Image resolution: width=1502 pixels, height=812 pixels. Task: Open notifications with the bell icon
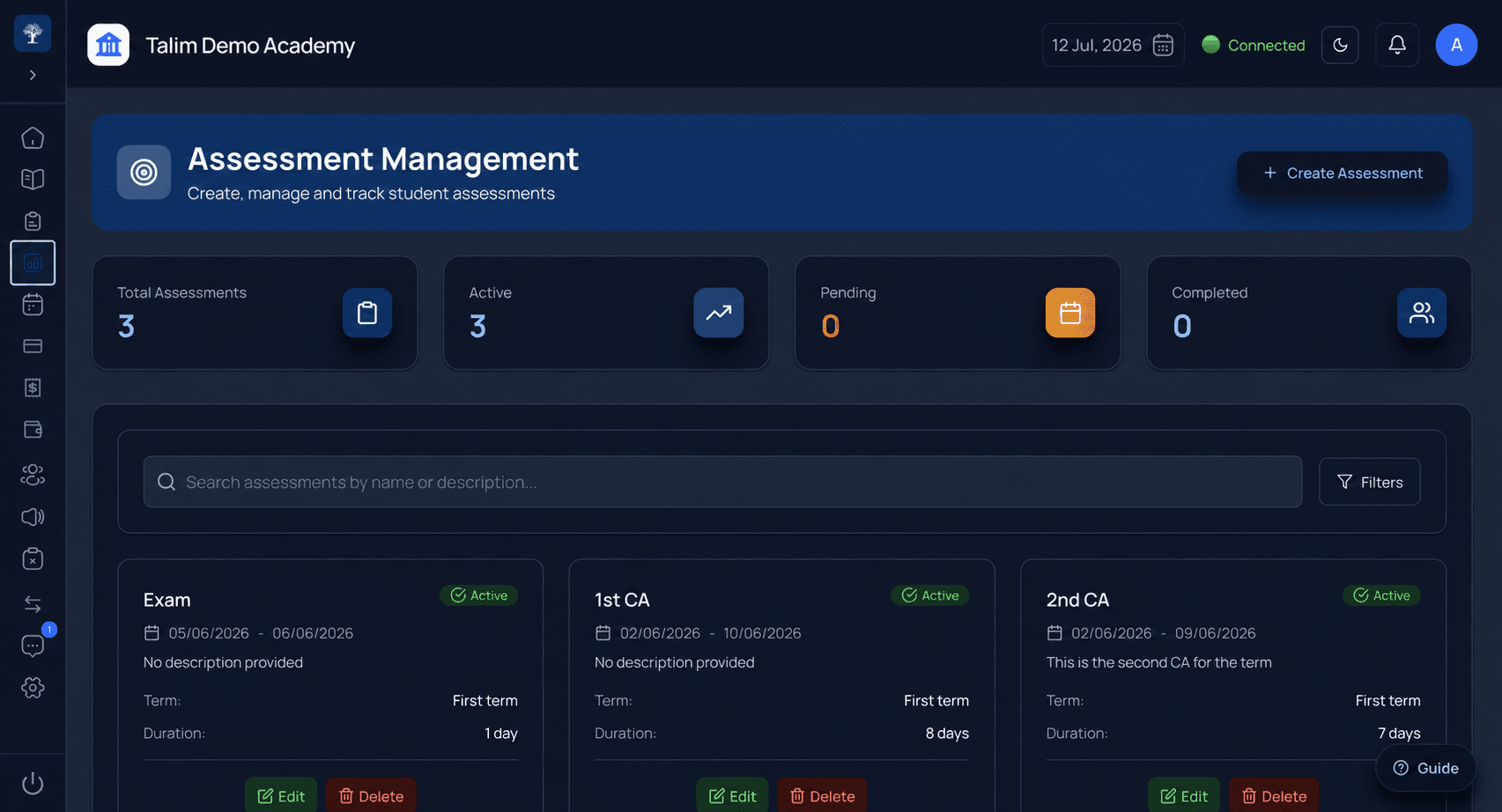(x=1397, y=45)
